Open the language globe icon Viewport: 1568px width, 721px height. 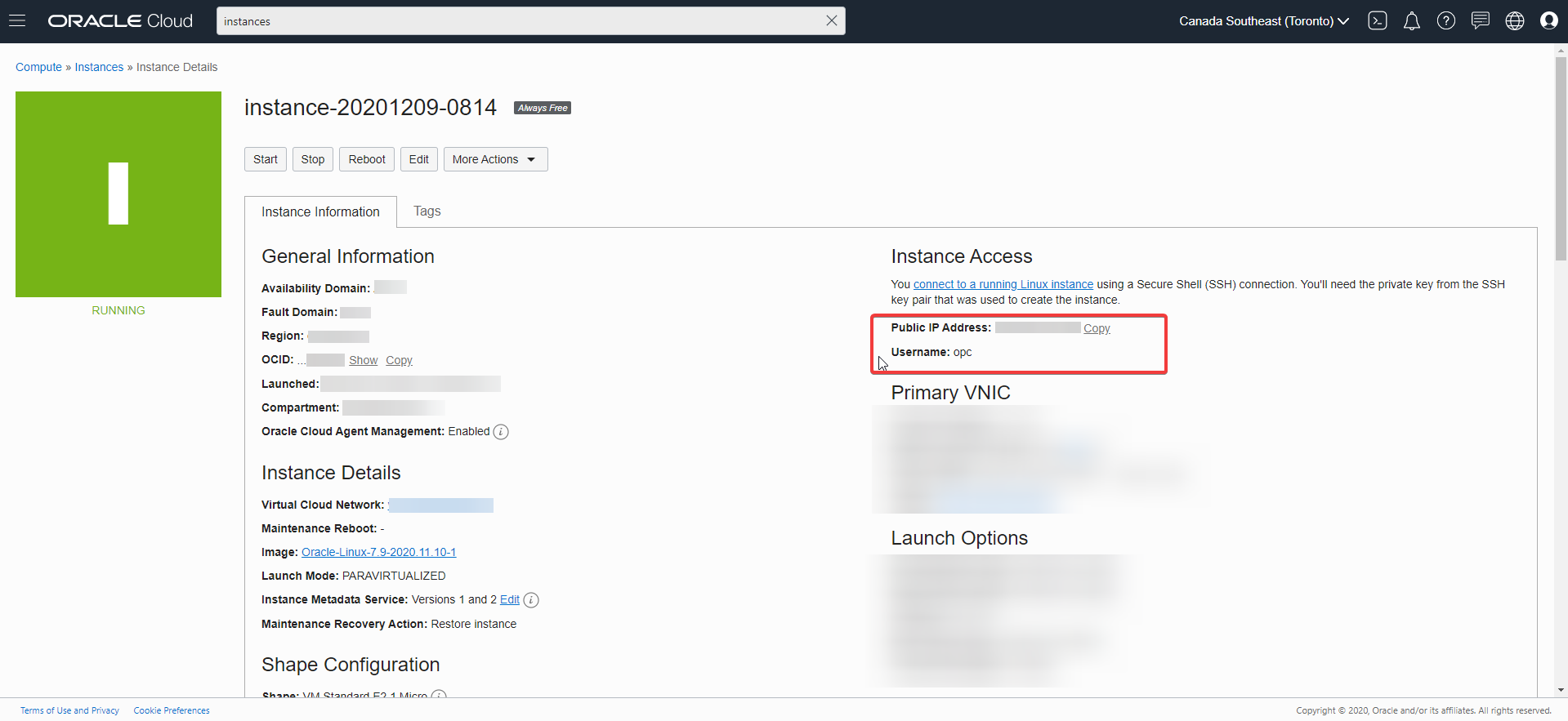[x=1515, y=21]
